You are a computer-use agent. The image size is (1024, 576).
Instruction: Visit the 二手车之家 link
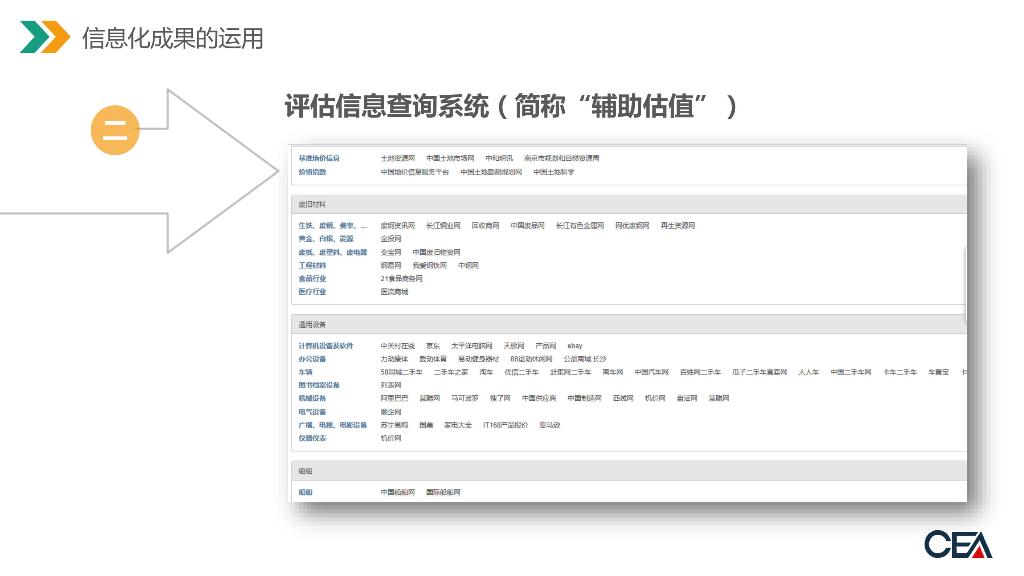click(x=451, y=372)
